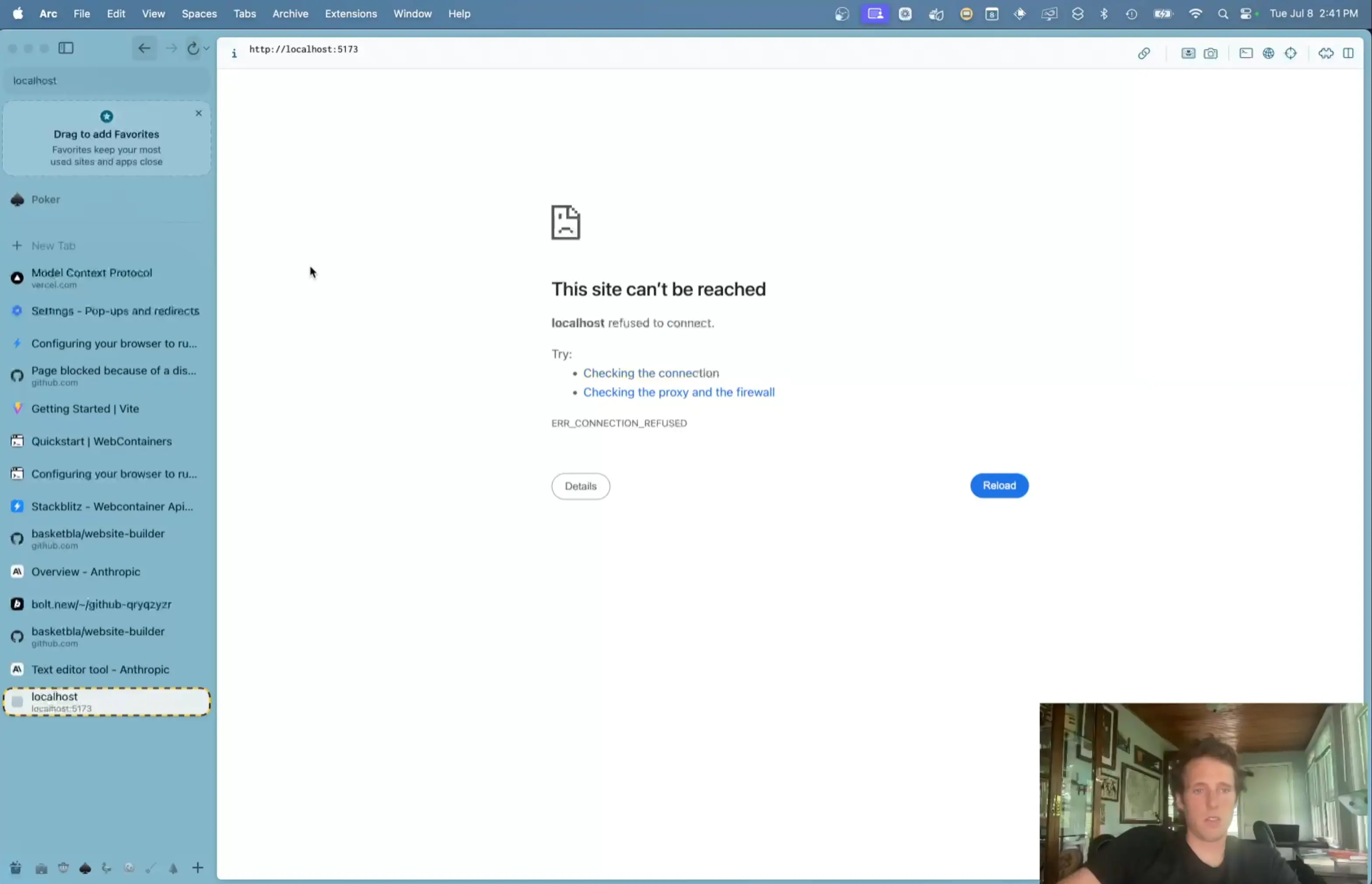Open Spotlight search in menu bar
The height and width of the screenshot is (884, 1372).
point(1223,14)
